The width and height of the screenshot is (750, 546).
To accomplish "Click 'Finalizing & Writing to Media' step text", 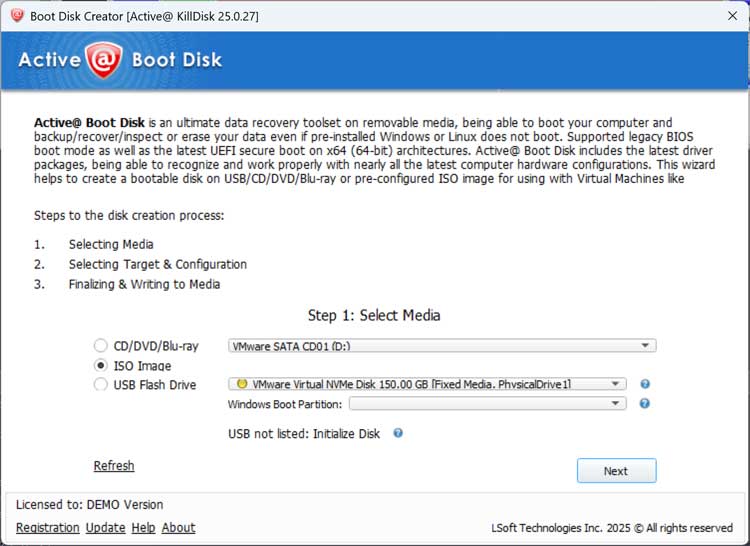I will click(144, 284).
